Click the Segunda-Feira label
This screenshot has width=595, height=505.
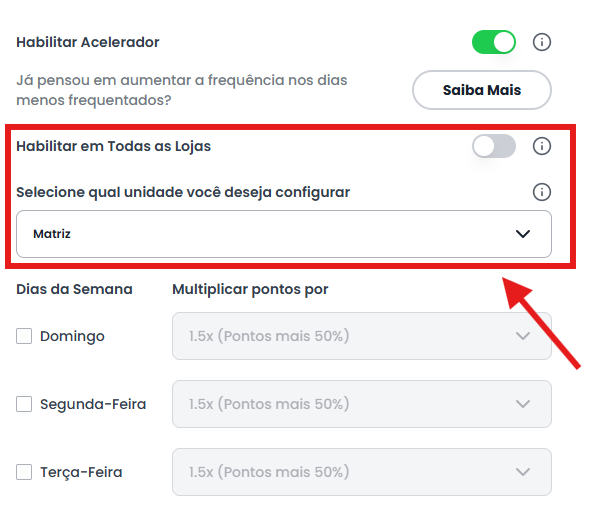pos(93,404)
